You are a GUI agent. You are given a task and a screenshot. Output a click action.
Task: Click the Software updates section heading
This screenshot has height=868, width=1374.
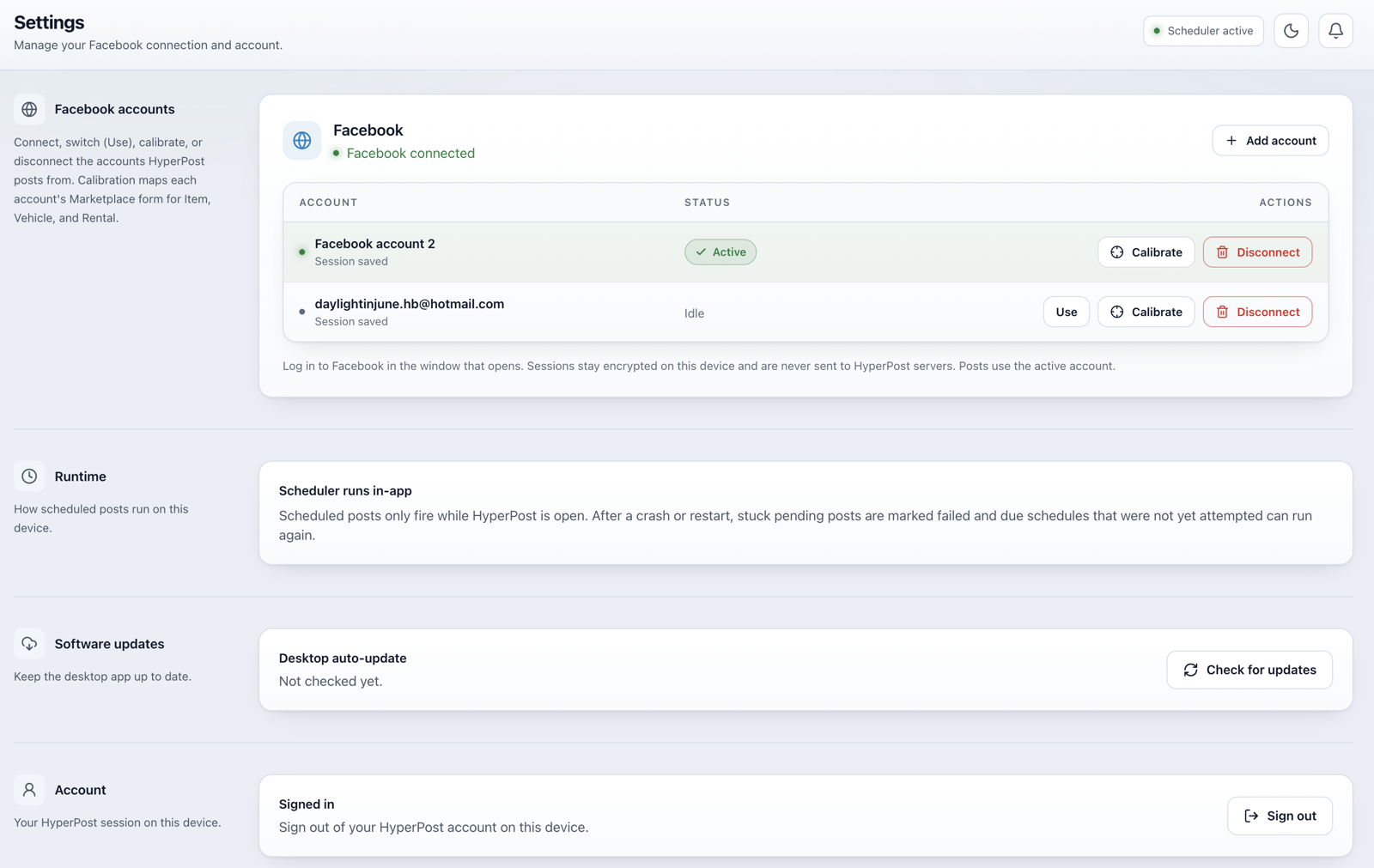pyautogui.click(x=109, y=644)
